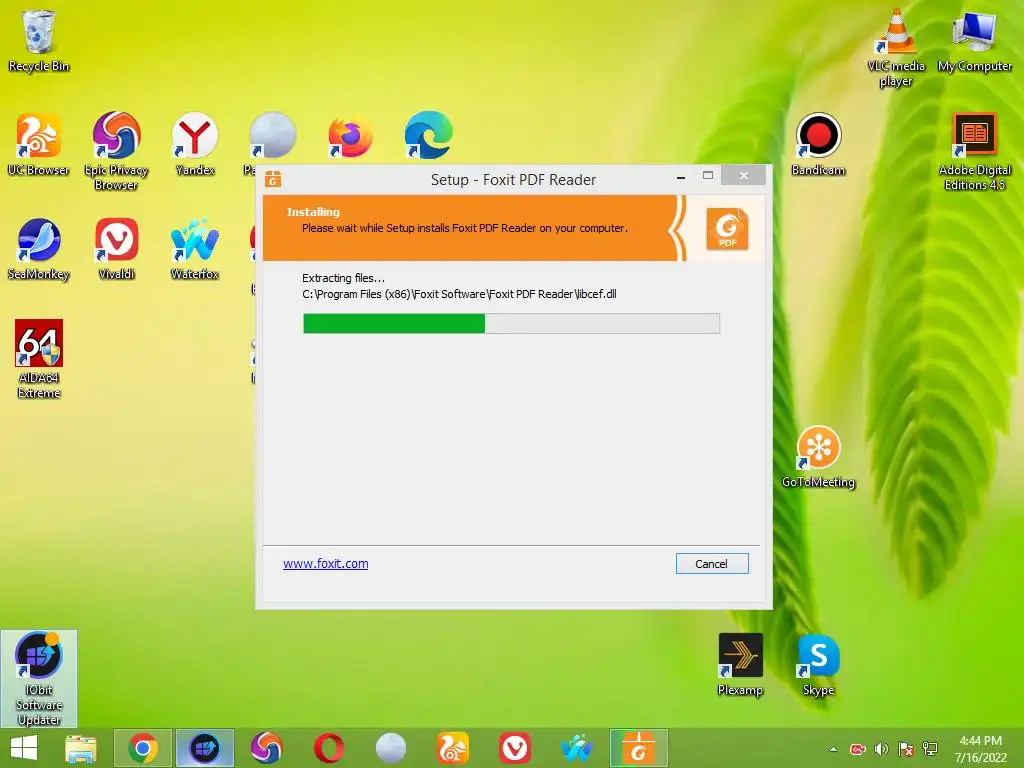The image size is (1024, 768).
Task: Select the Vivaldi desktop shortcut
Action: click(116, 249)
